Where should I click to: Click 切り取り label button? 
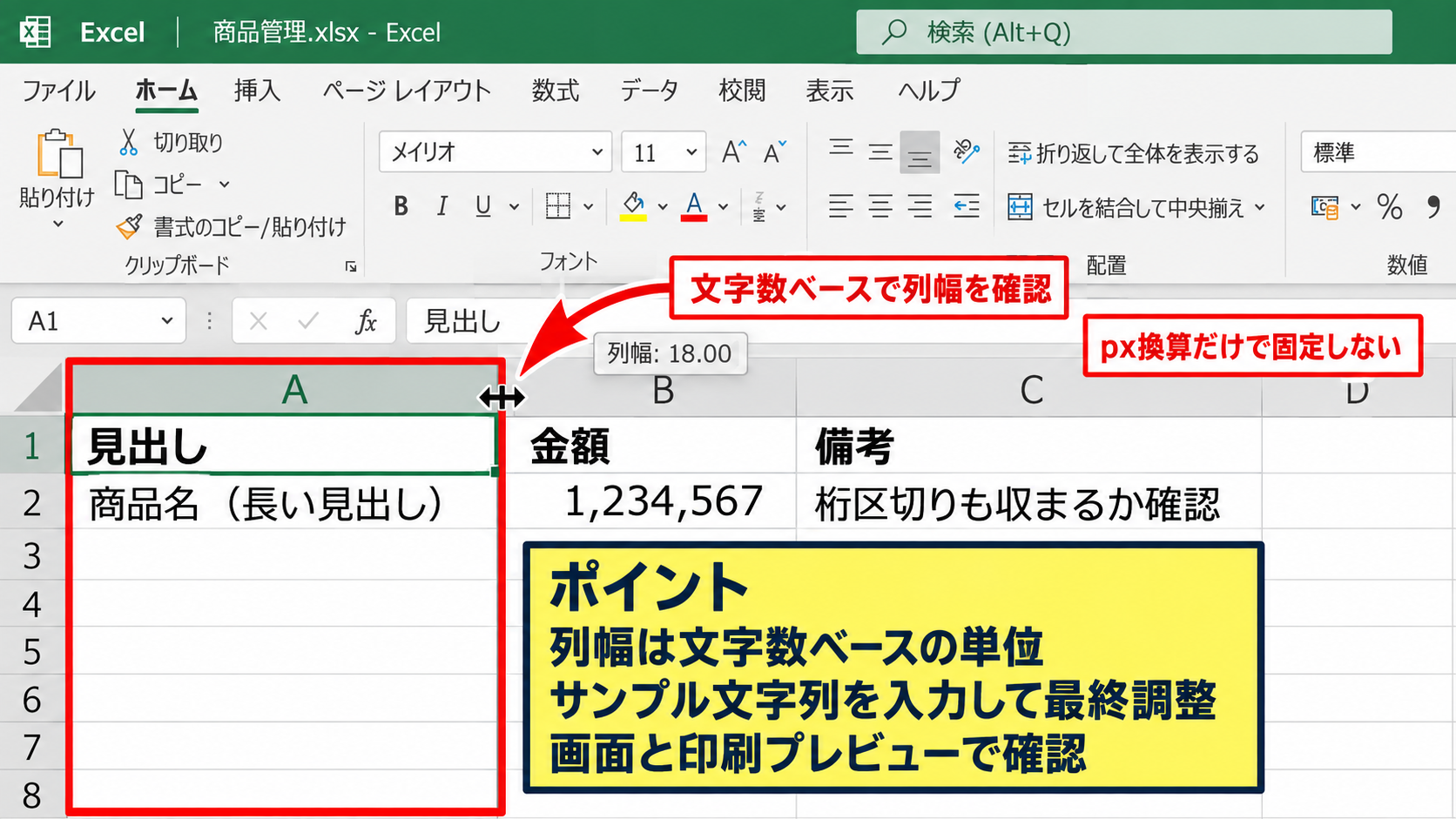[x=188, y=142]
